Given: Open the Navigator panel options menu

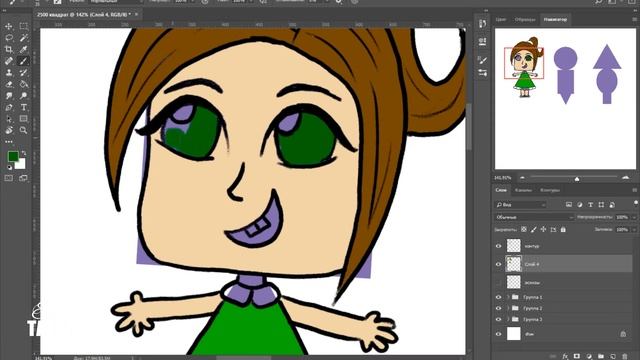Looking at the screenshot, I should (x=635, y=19).
